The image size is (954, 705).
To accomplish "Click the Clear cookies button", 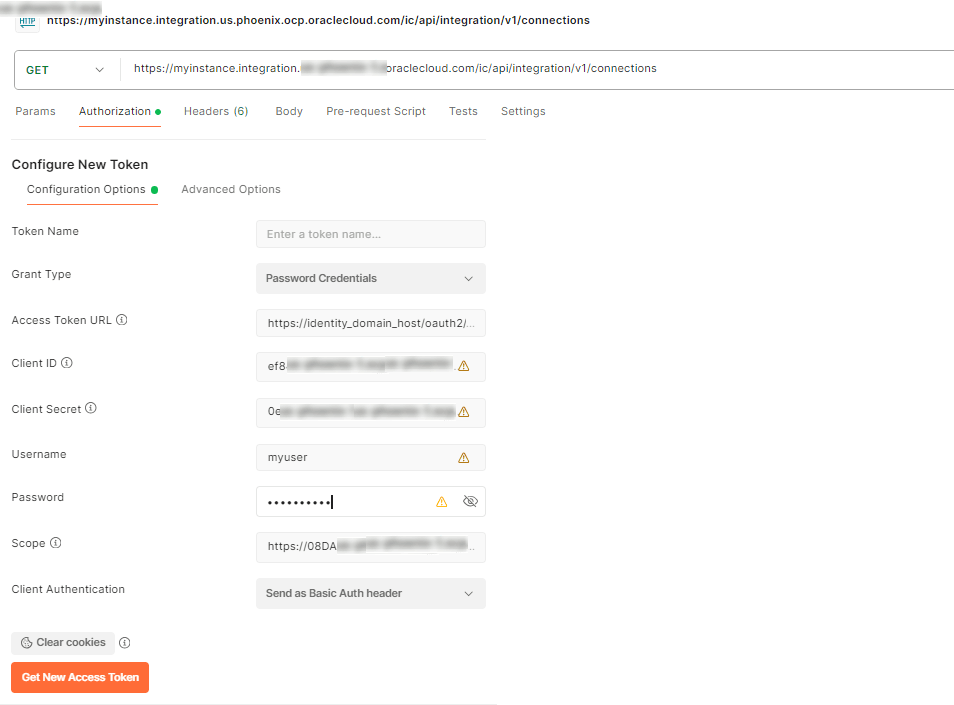I will coord(62,642).
